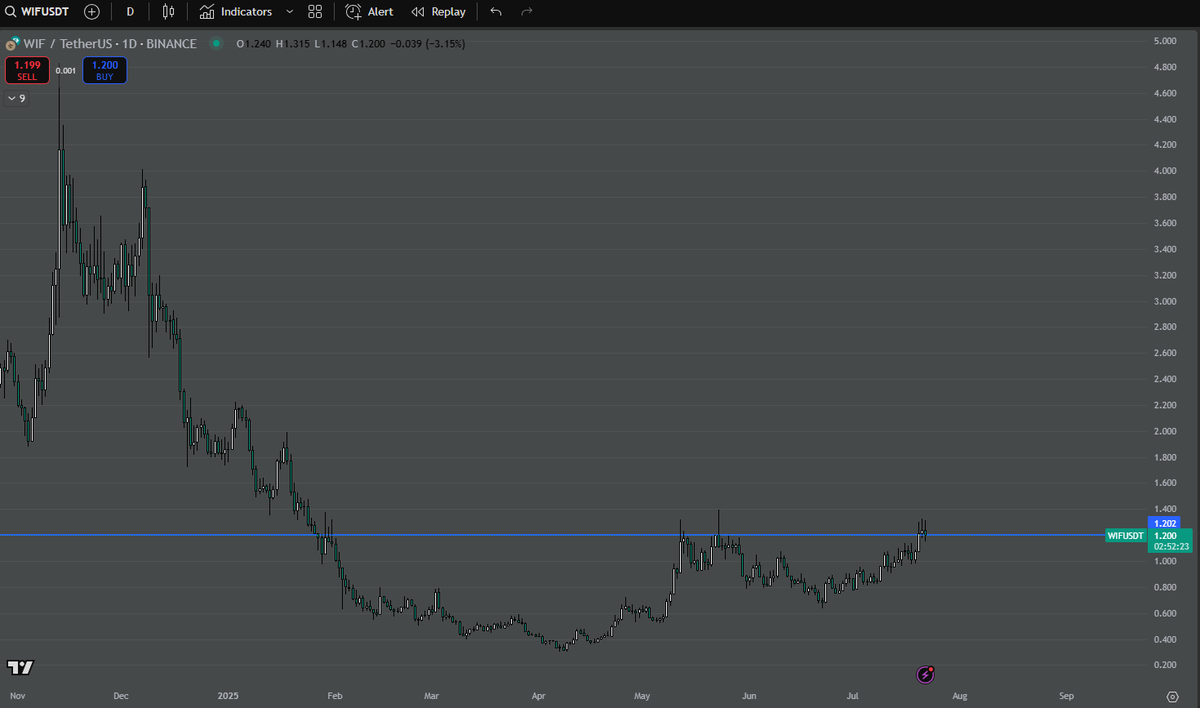Open the purple lightning event marker

click(x=926, y=675)
